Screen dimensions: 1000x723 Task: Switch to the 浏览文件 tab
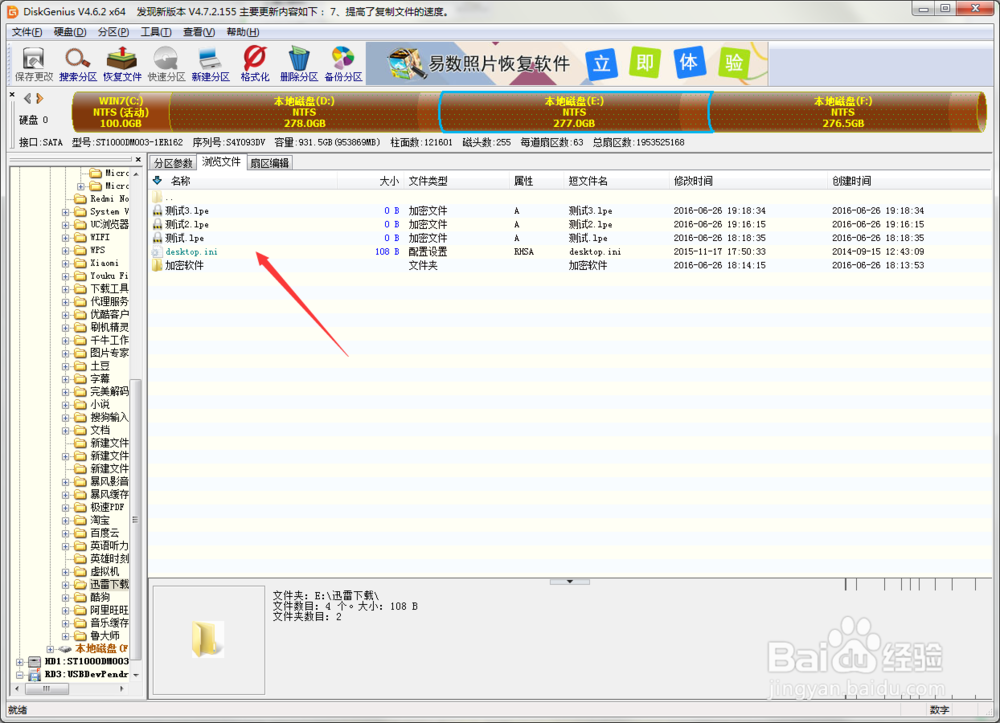pyautogui.click(x=221, y=162)
